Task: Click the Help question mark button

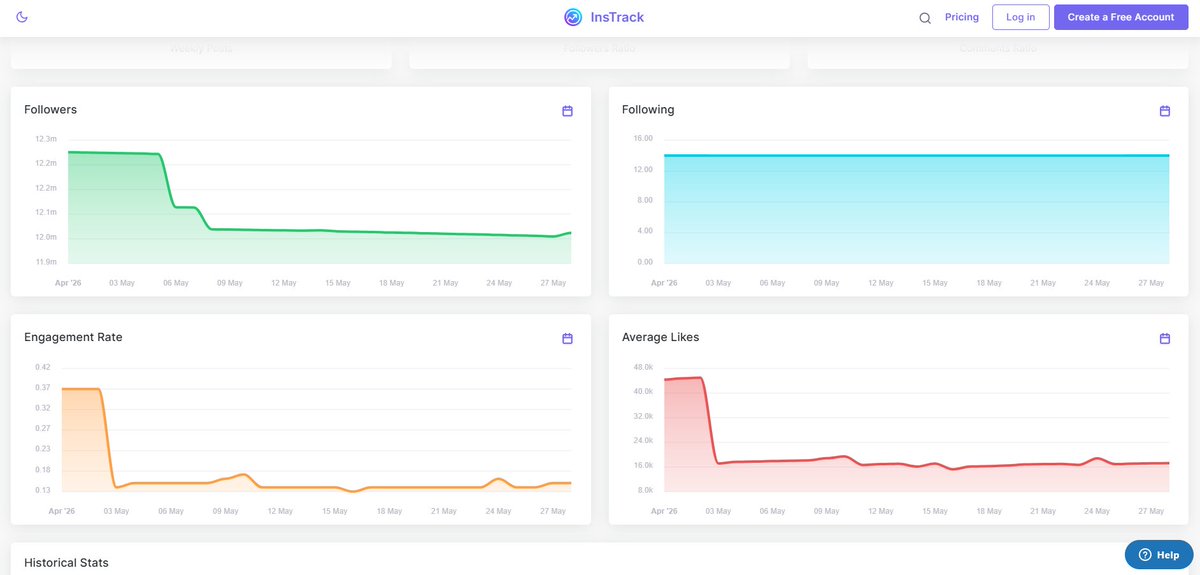Action: click(x=1159, y=555)
